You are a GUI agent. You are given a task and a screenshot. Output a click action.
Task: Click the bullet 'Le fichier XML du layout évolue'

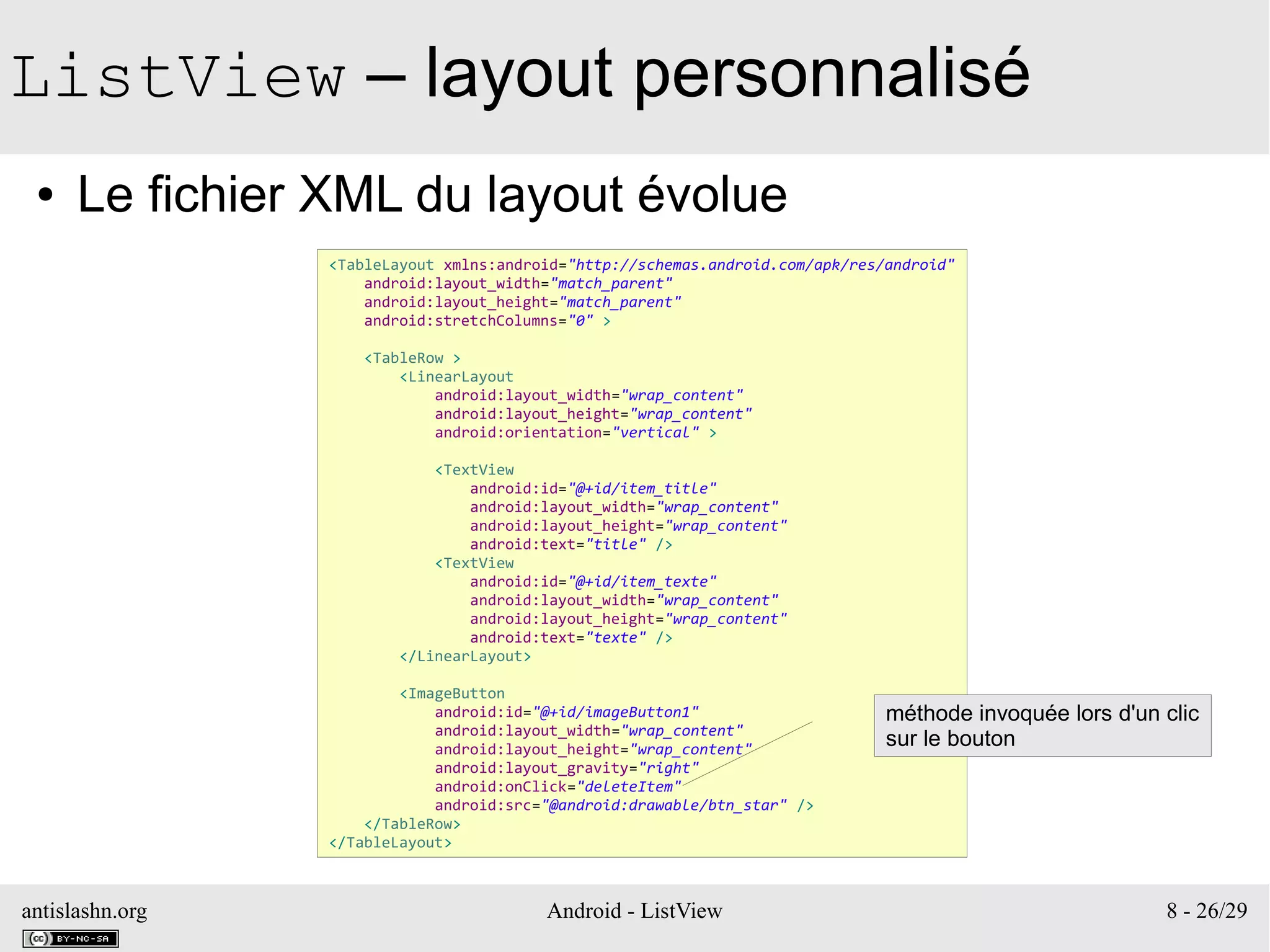[432, 195]
